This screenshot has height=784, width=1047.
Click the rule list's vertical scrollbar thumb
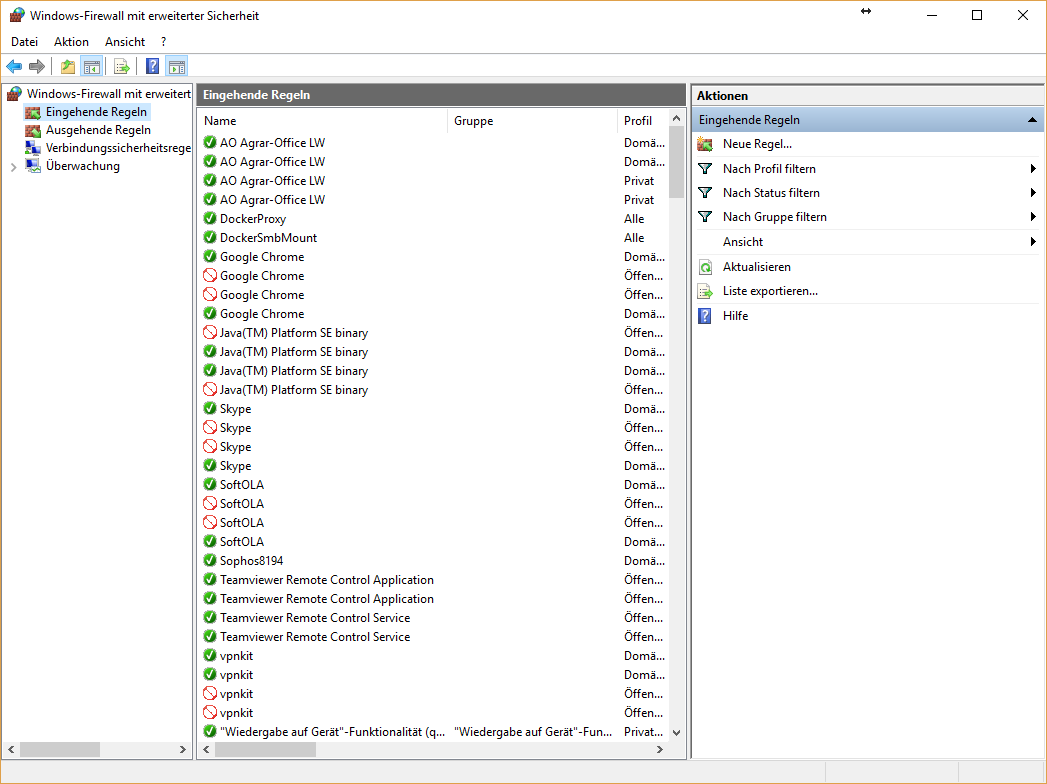676,162
